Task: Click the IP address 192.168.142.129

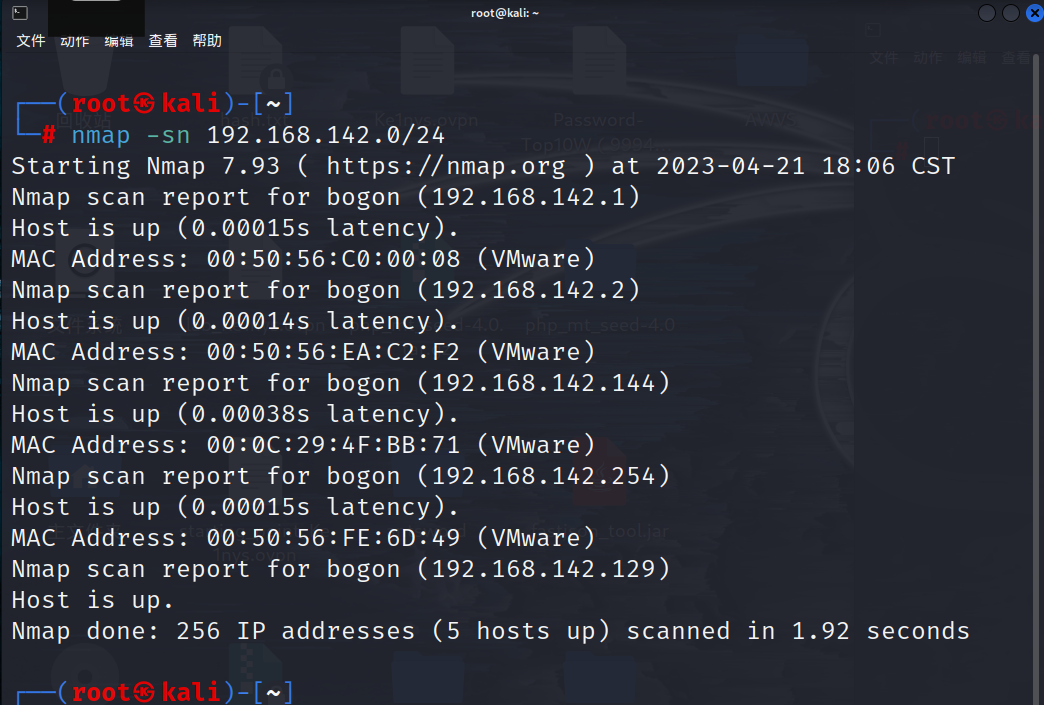Action: 543,569
